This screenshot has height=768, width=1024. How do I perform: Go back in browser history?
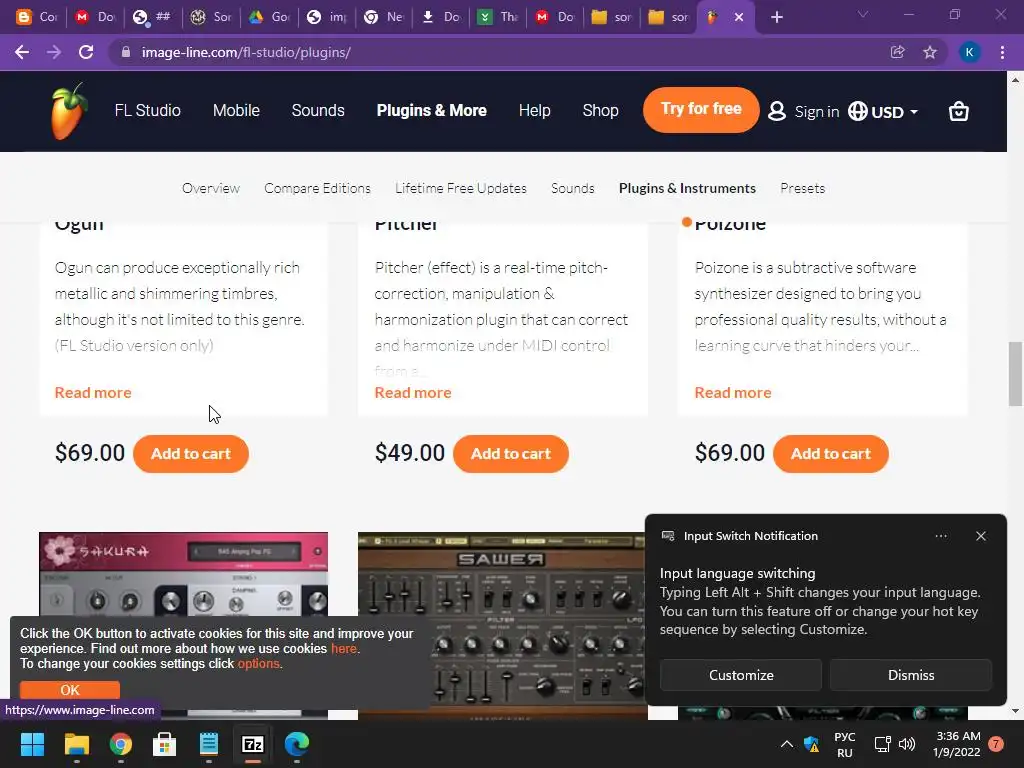click(x=22, y=52)
